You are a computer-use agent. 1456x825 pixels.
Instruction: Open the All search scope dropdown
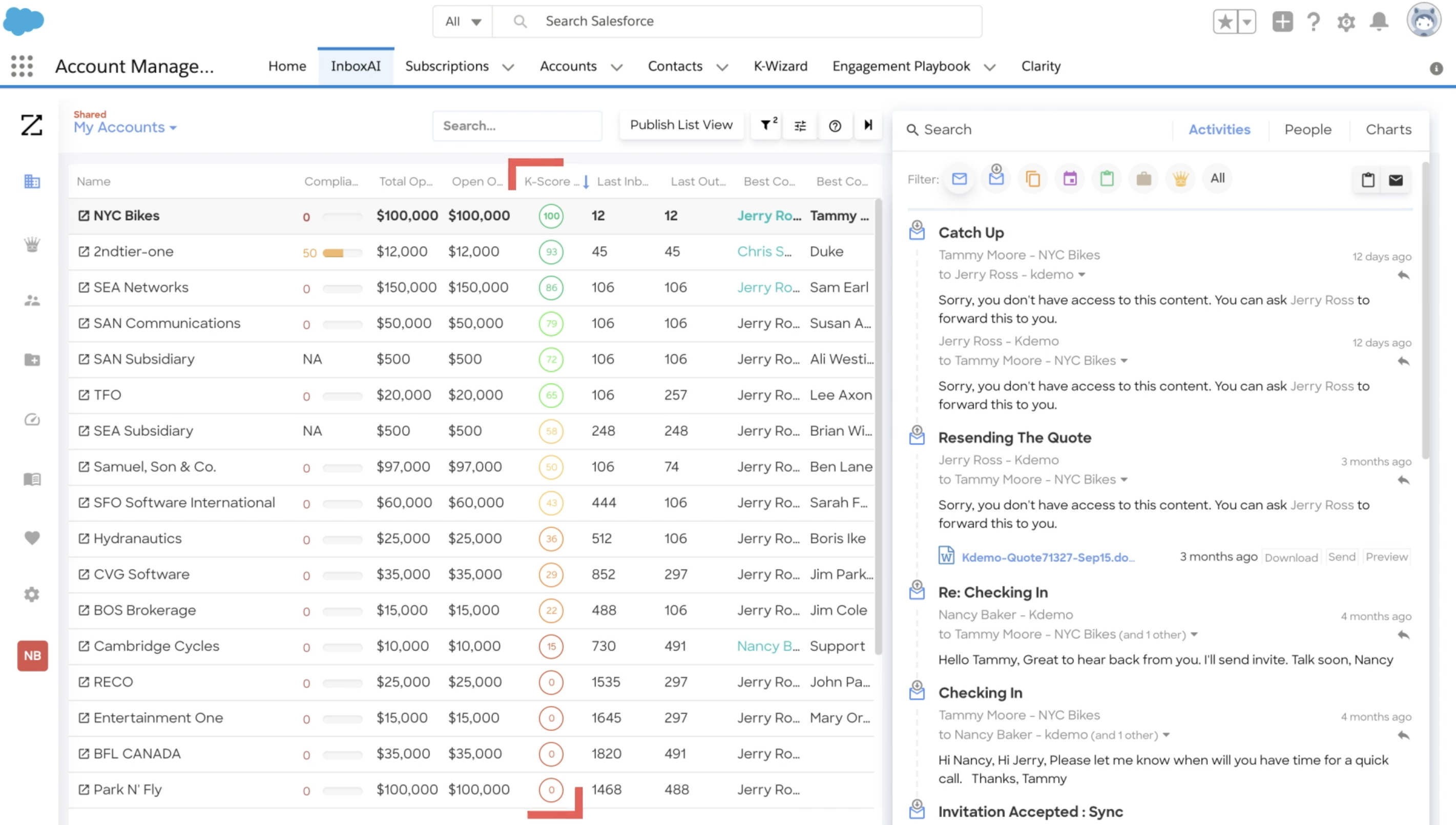click(x=463, y=22)
